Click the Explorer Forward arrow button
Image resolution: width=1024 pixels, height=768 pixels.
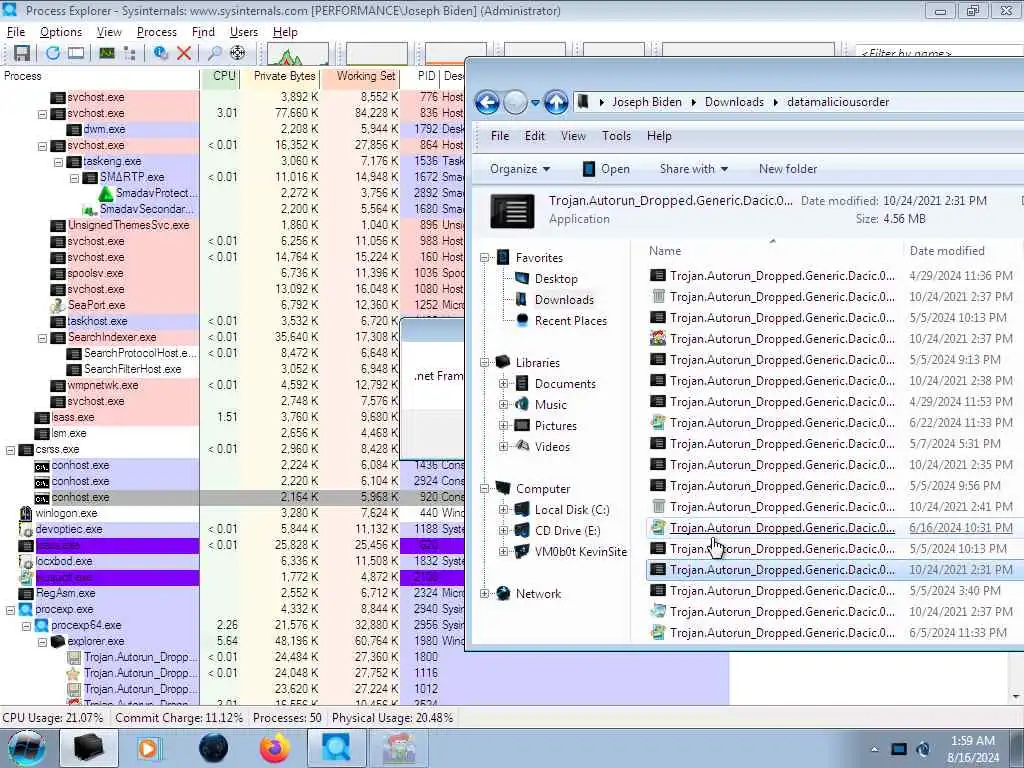[515, 103]
